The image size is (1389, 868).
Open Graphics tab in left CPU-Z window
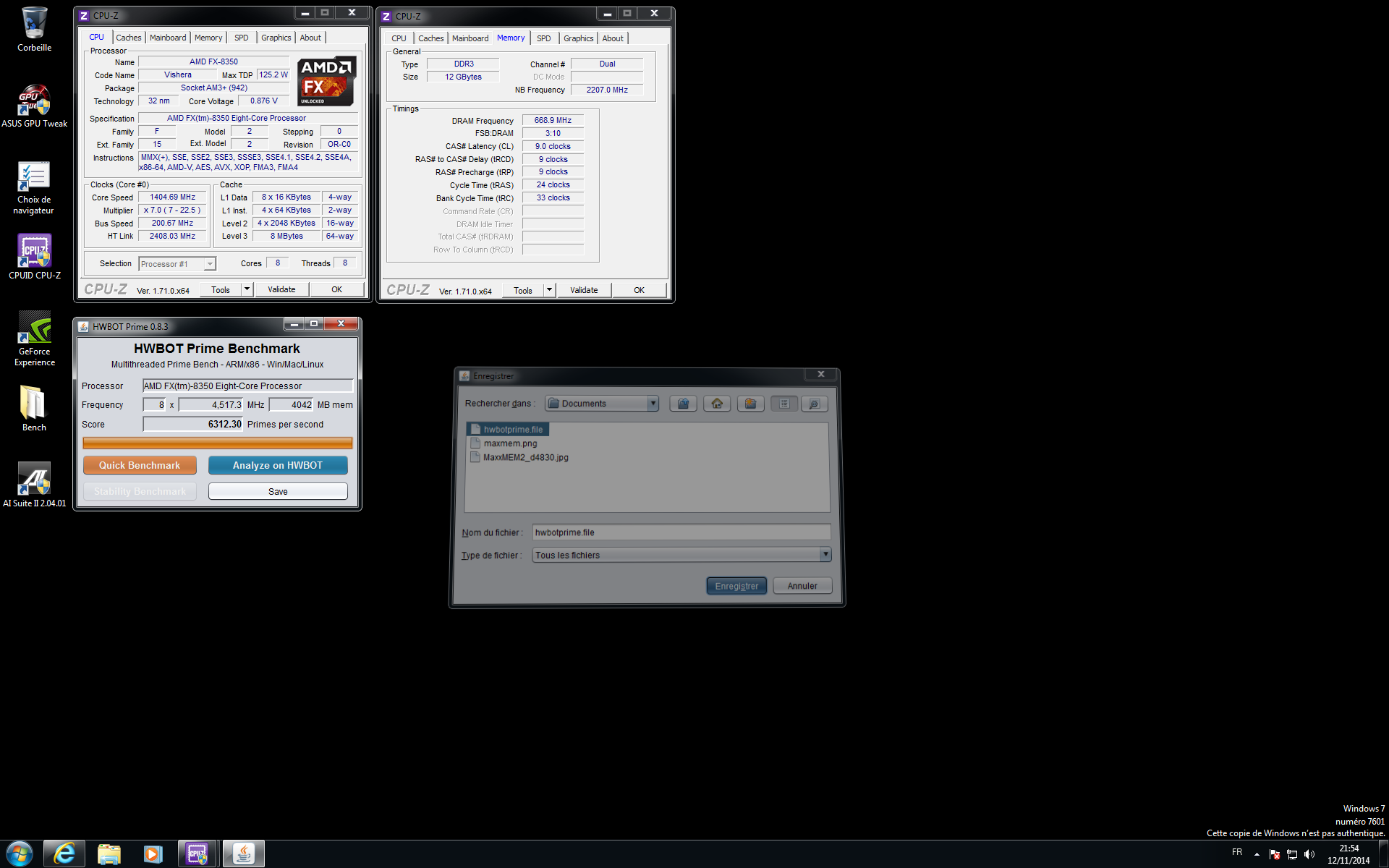276,38
